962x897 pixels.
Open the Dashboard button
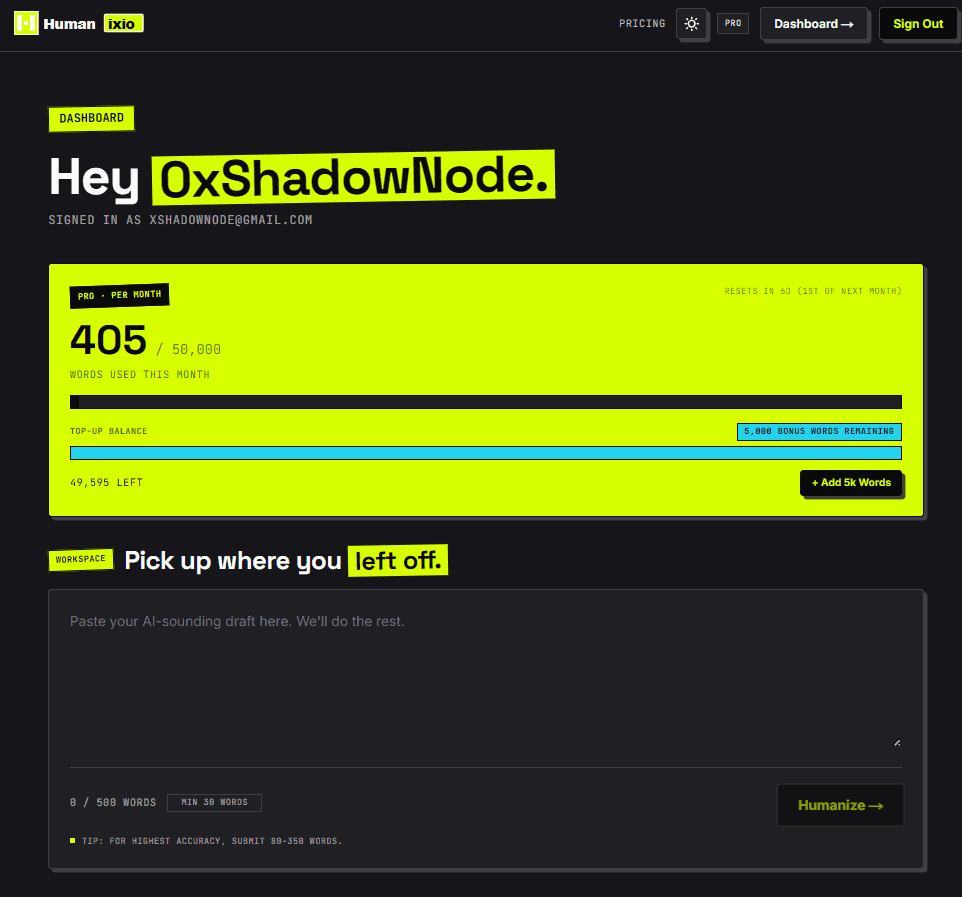click(814, 24)
